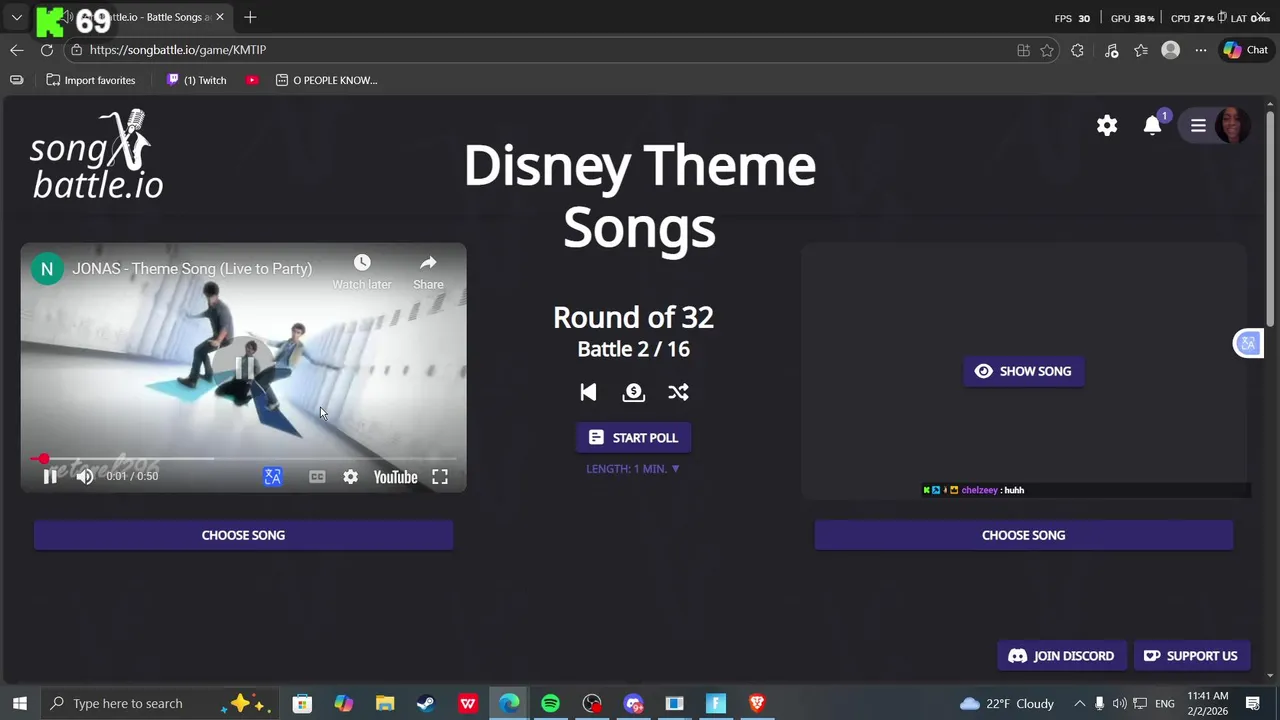This screenshot has height=720, width=1280.
Task: Launch Steam from the taskbar
Action: (426, 704)
